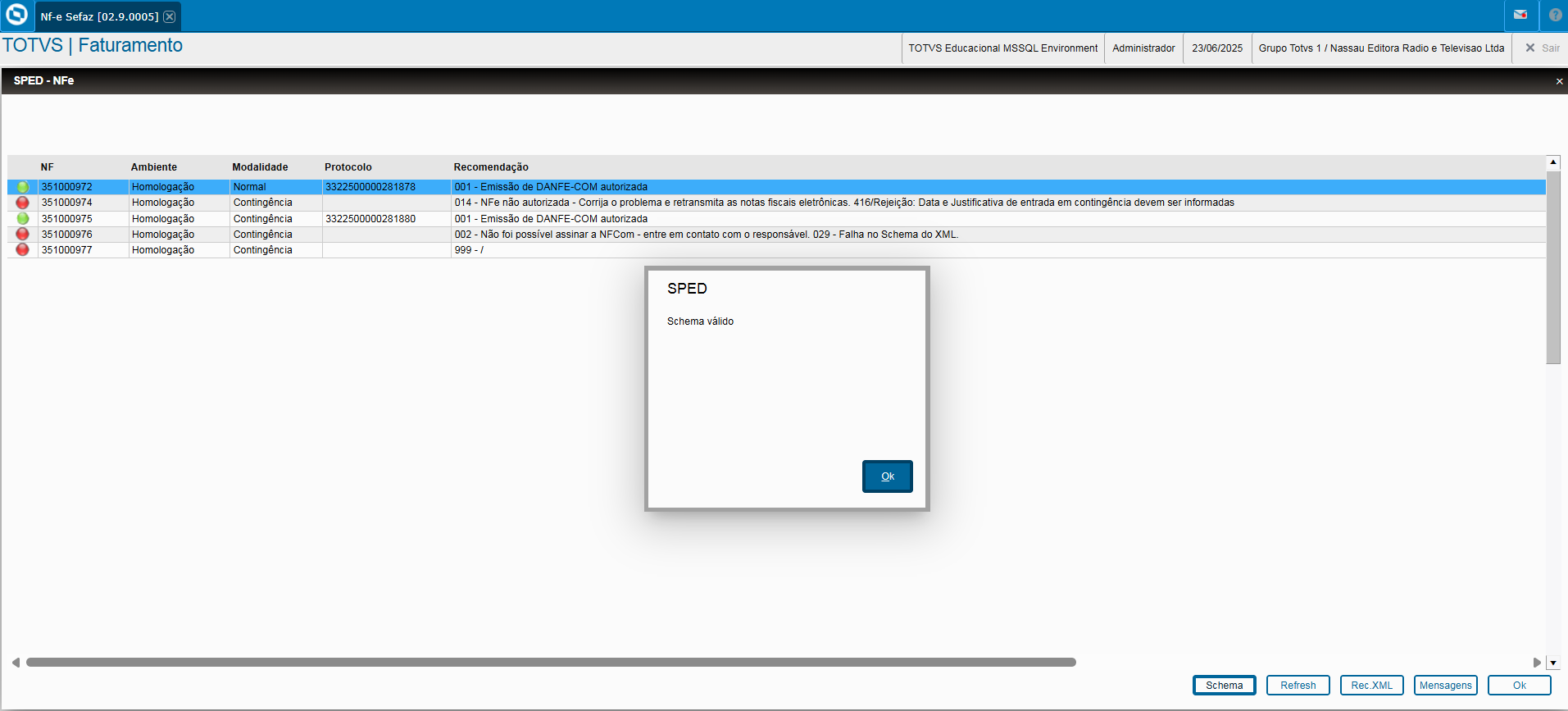This screenshot has width=1568, height=711.
Task: Click the horizontal scrollbar thumb
Action: (x=551, y=663)
